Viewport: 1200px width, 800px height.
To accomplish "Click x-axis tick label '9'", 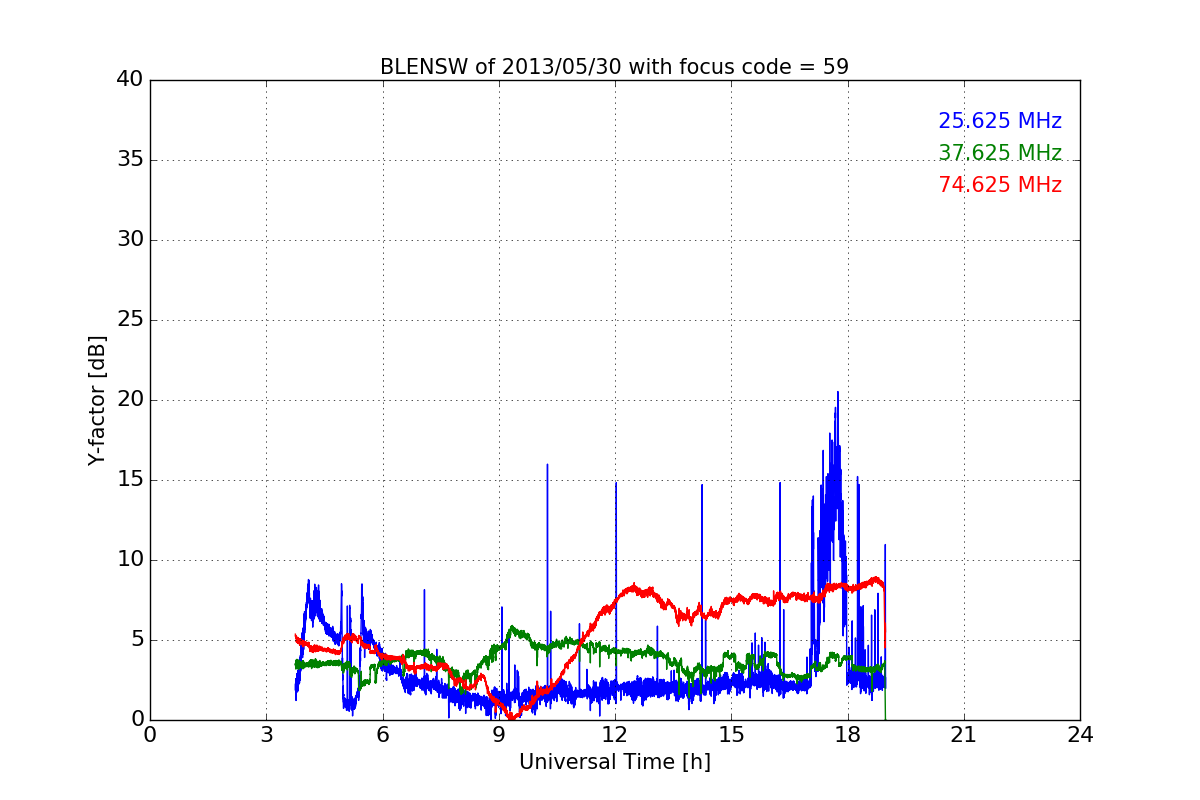I will (499, 735).
